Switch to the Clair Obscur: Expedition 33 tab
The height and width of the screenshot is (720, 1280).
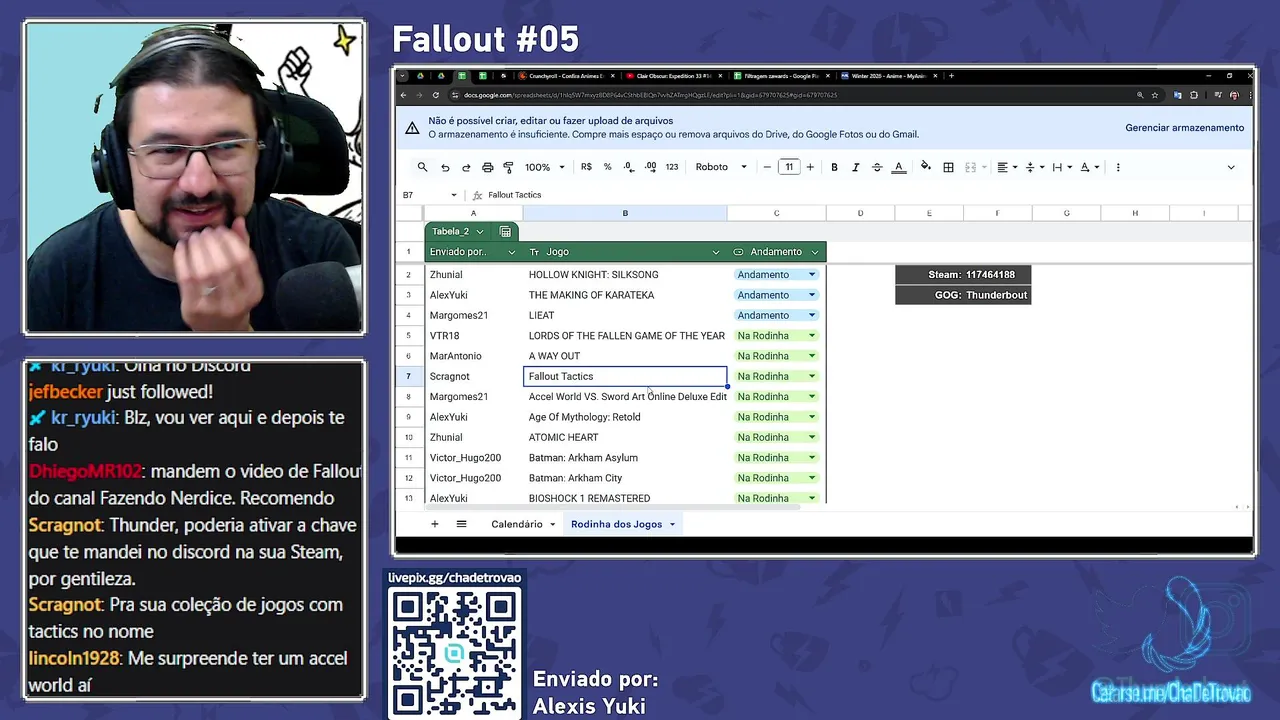pyautogui.click(x=672, y=76)
